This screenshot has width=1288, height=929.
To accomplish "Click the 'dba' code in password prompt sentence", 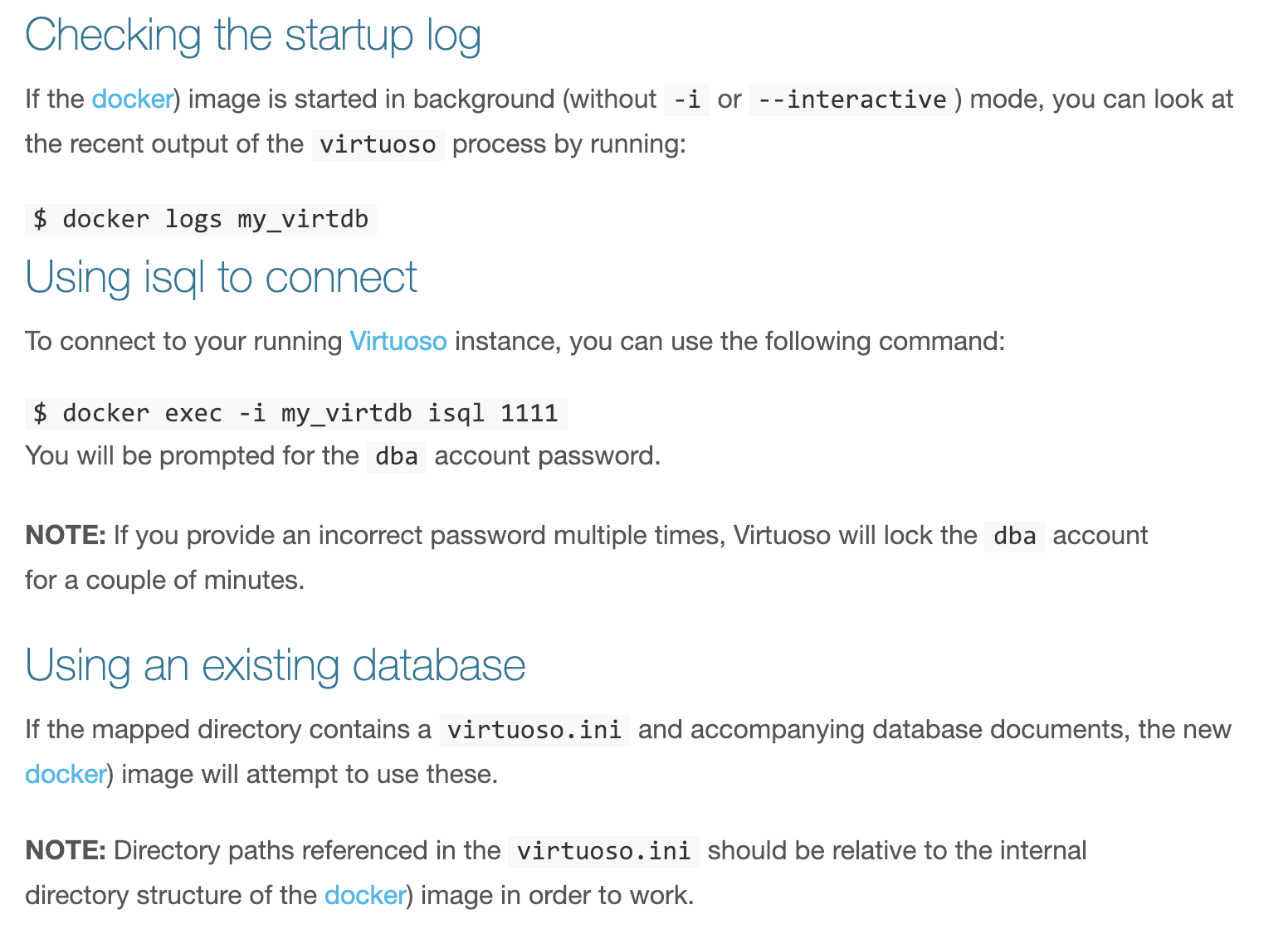I will pos(397,456).
